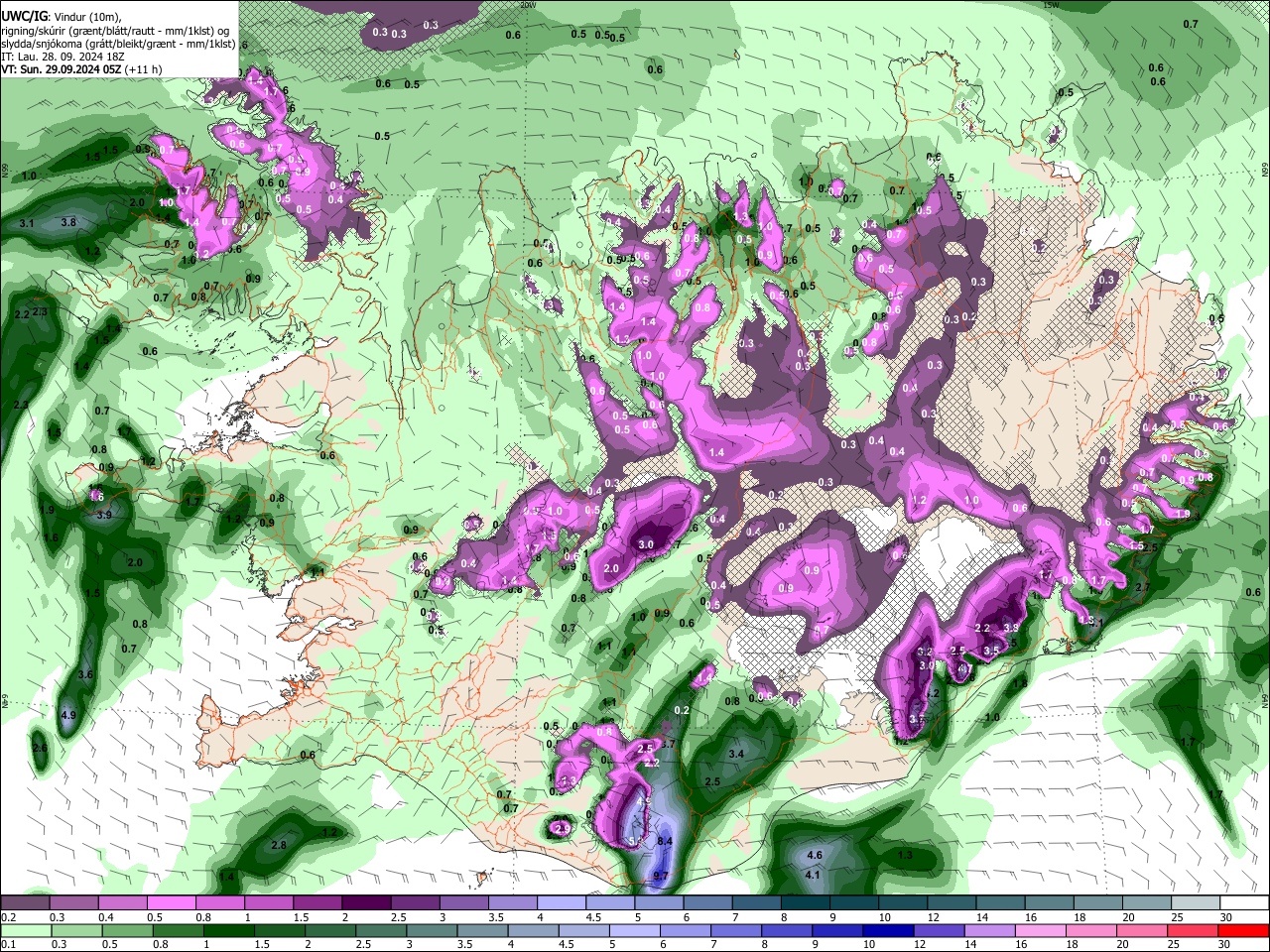Click the "VT: Sun. 29.09.2024 05Z" valid time
1270x952 pixels.
tap(62, 69)
